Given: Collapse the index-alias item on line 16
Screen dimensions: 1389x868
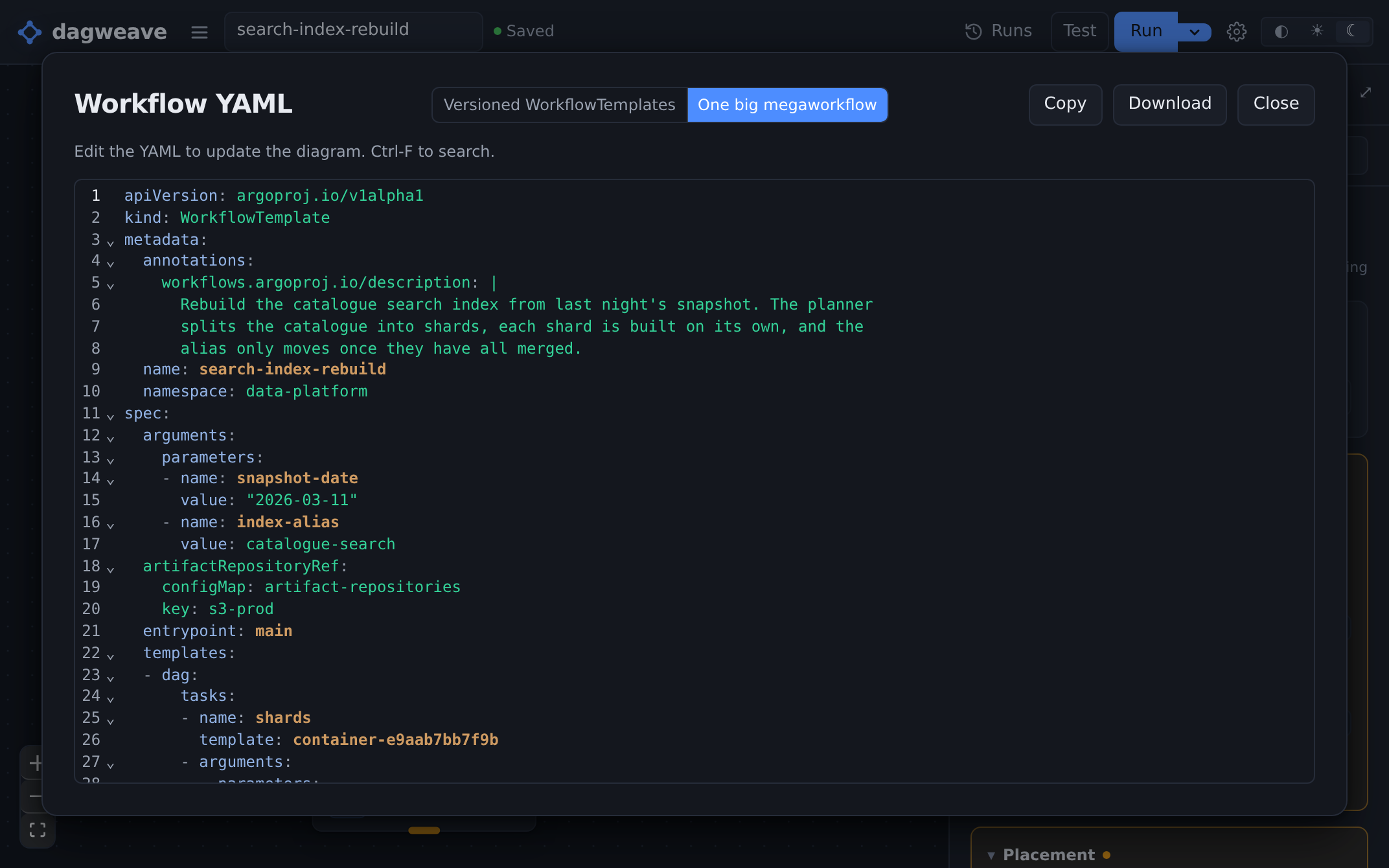Looking at the screenshot, I should [111, 525].
